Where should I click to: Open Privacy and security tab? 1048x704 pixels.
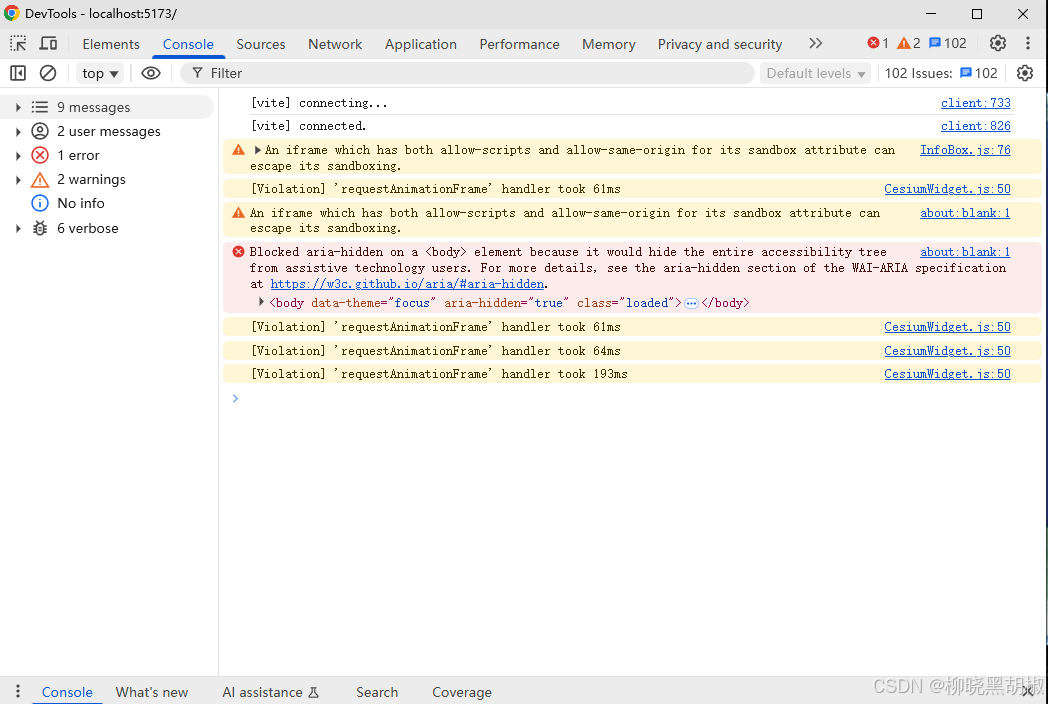tap(720, 44)
